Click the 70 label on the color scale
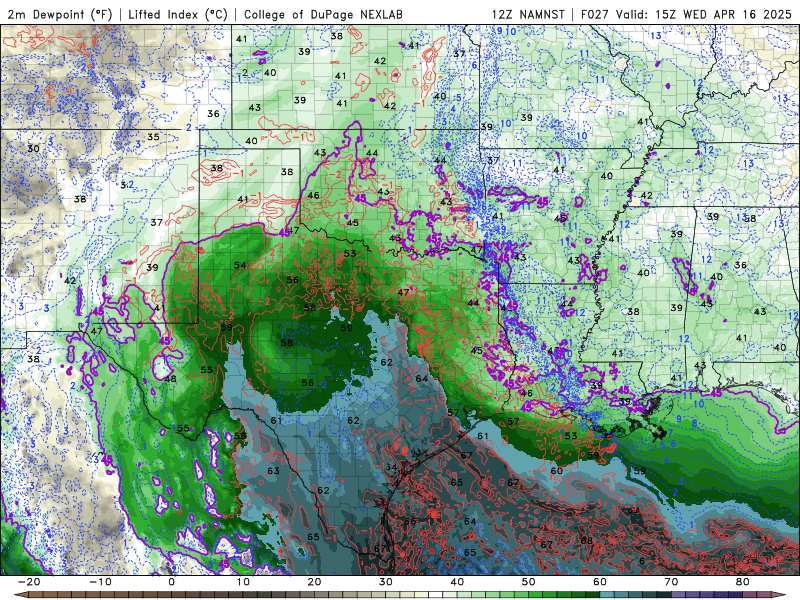The width and height of the screenshot is (800, 600). (671, 582)
